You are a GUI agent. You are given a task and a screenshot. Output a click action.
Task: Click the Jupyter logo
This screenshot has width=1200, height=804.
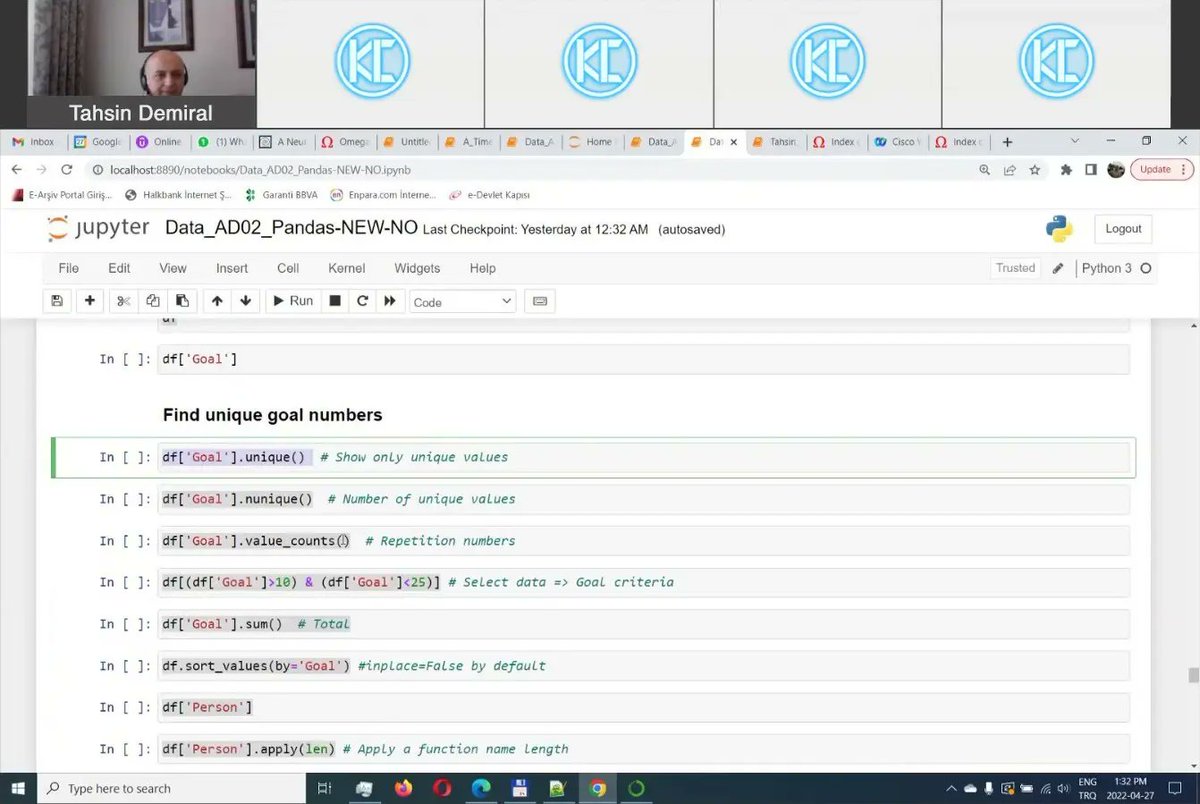pos(97,228)
